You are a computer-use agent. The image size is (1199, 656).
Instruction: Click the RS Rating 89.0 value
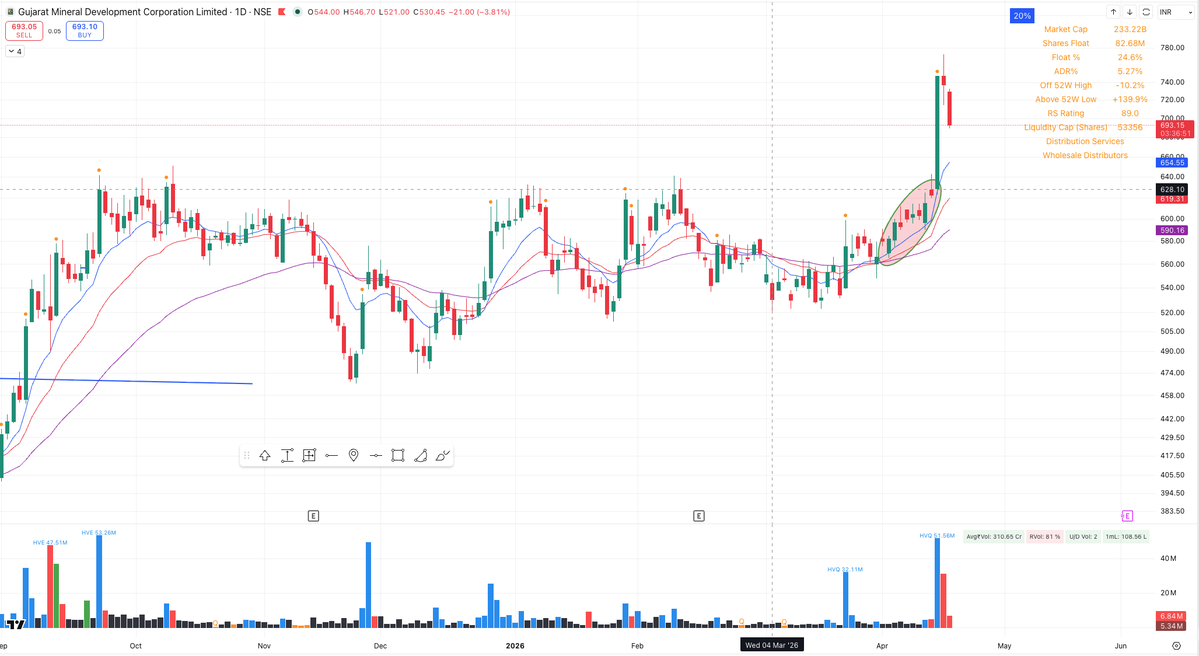pyautogui.click(x=1129, y=113)
